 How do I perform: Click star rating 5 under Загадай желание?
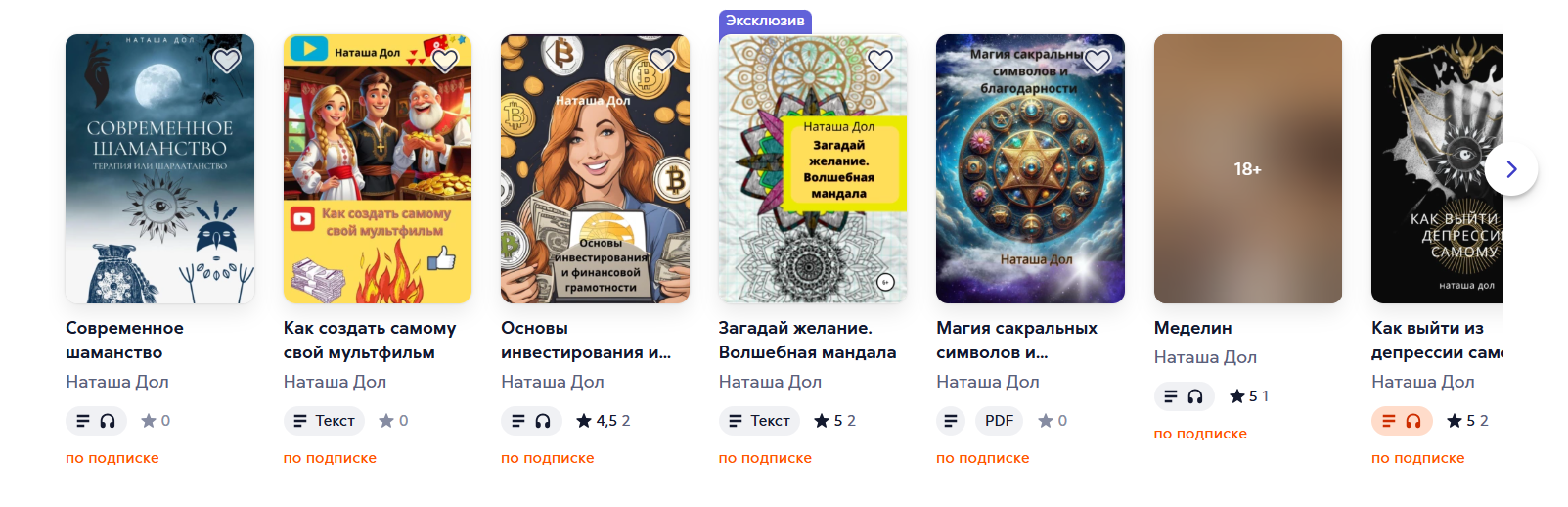click(834, 421)
